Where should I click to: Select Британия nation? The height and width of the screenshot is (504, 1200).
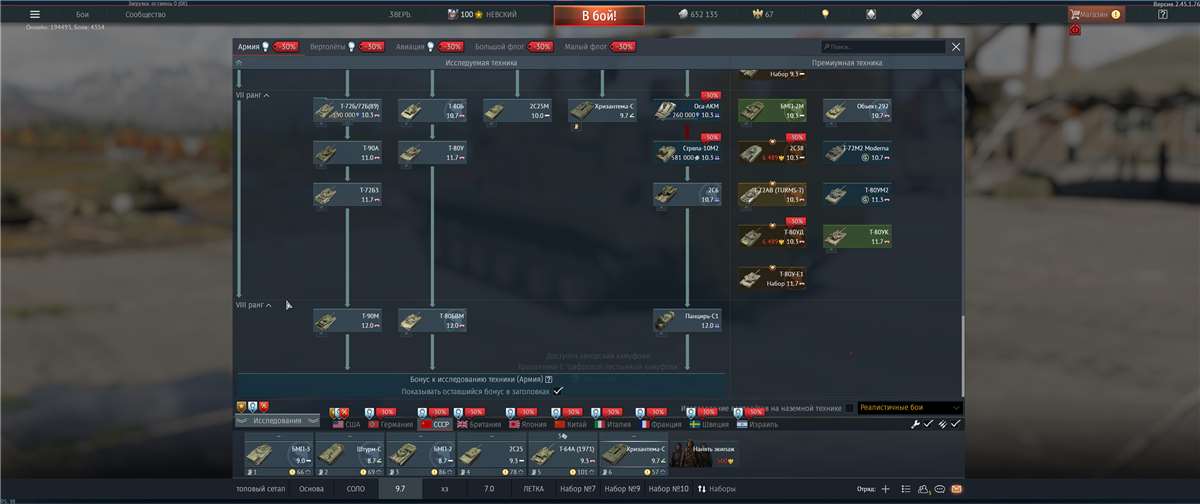[478, 424]
